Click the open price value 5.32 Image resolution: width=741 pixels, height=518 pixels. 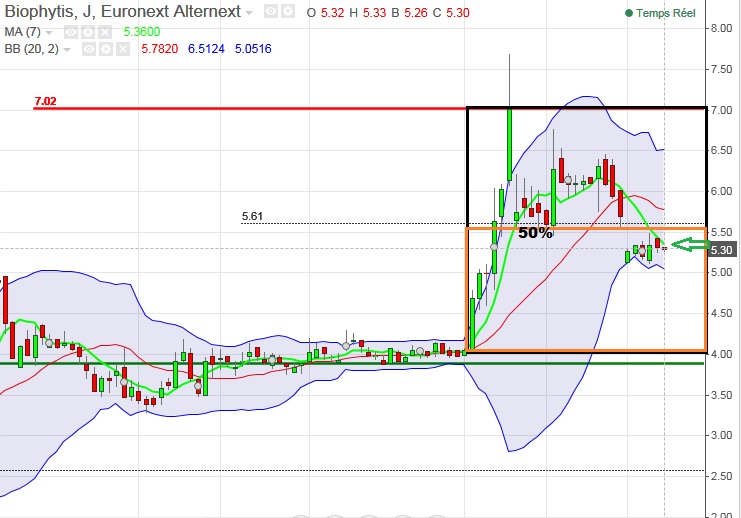pos(333,13)
